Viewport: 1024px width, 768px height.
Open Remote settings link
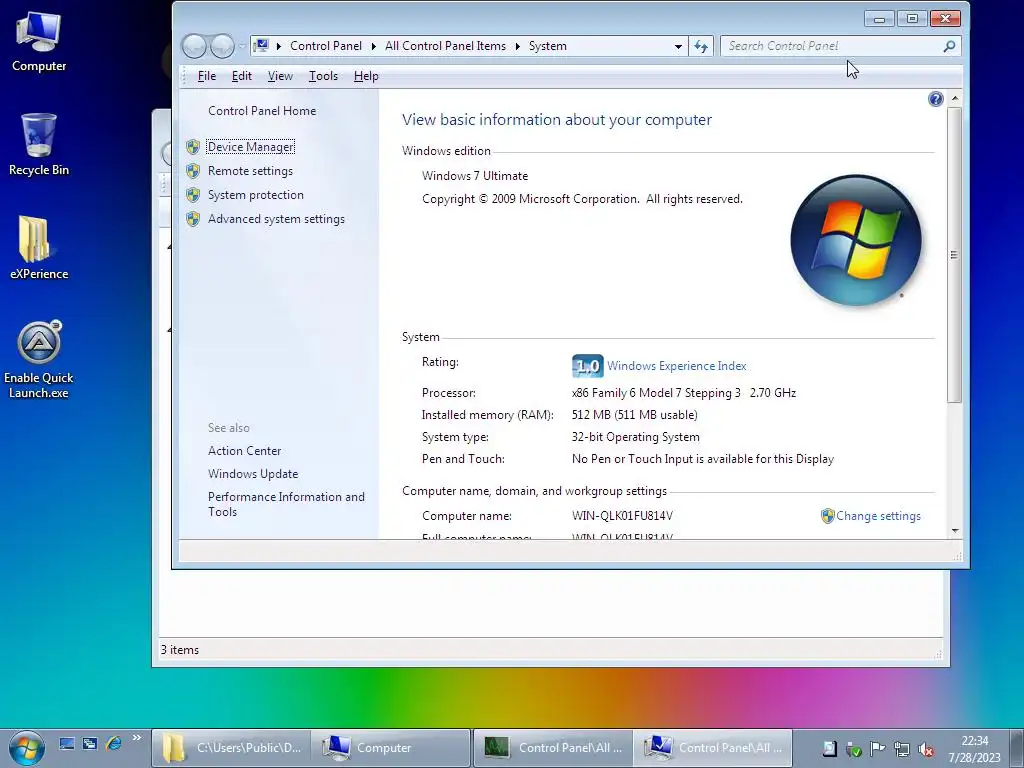pos(250,170)
